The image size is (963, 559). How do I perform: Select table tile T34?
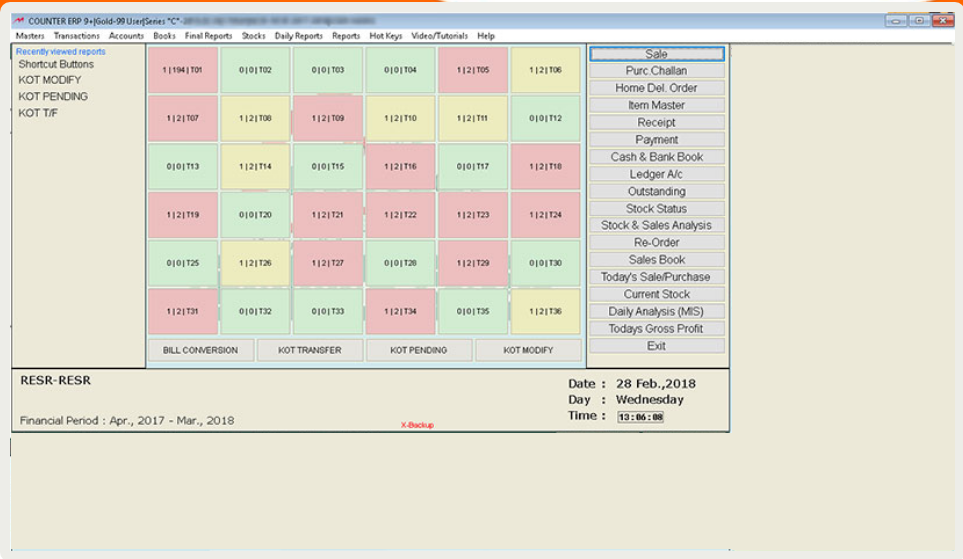coord(400,311)
